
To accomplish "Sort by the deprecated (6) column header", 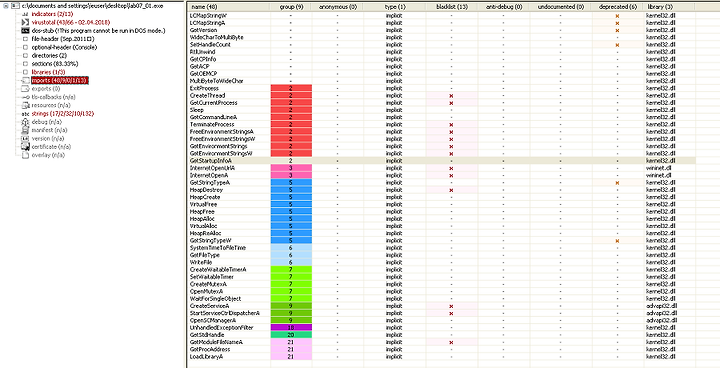I will click(617, 7).
